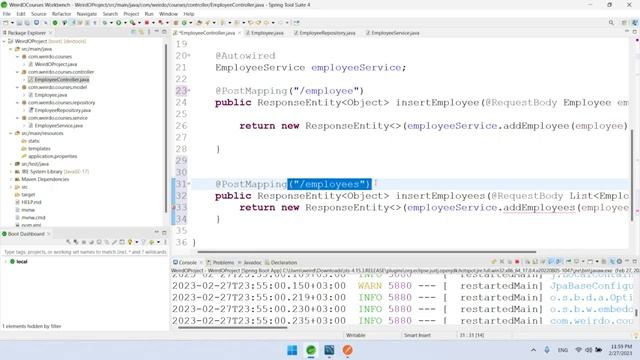Image resolution: width=640 pixels, height=360 pixels.
Task: Click the gear icon in Console toolbar
Action: (x=619, y=262)
